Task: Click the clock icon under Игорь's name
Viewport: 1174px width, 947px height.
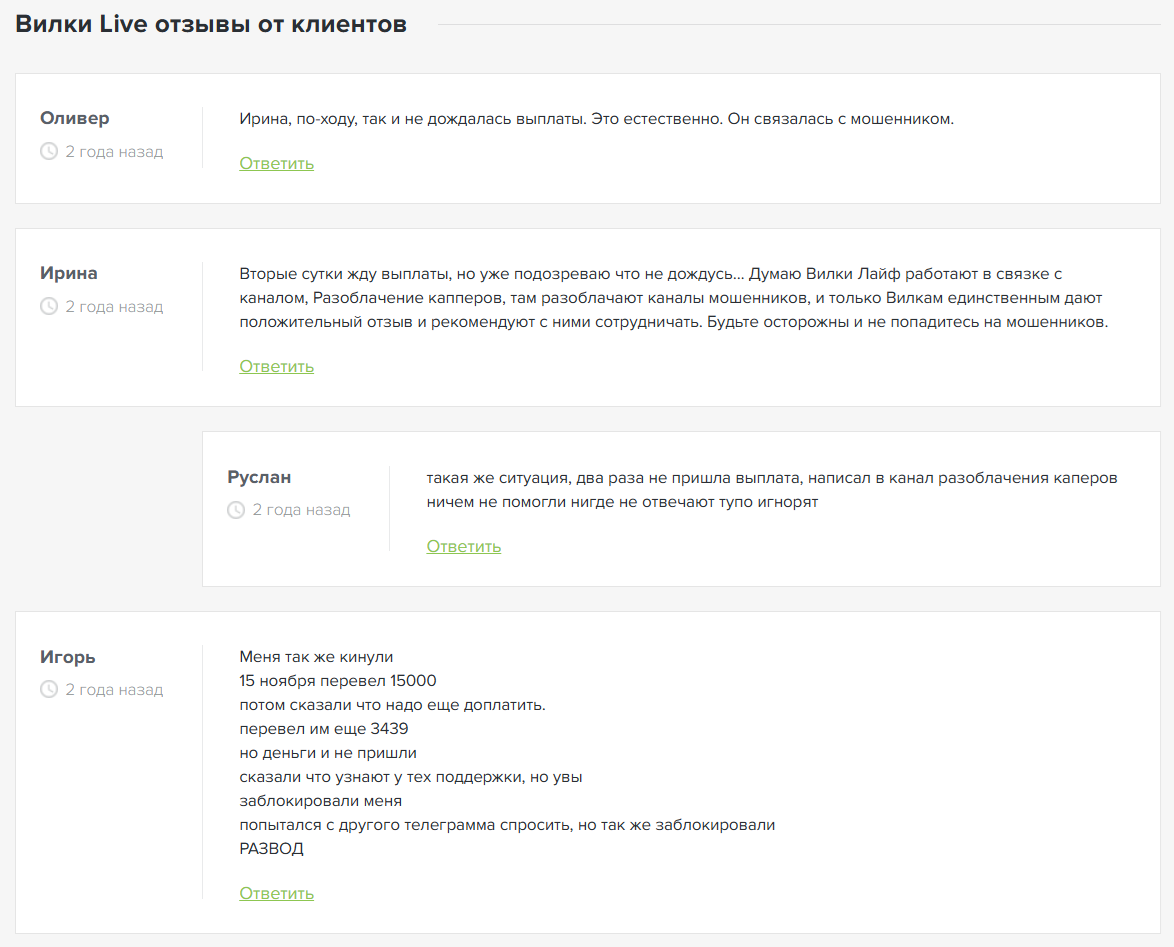Action: [x=49, y=690]
